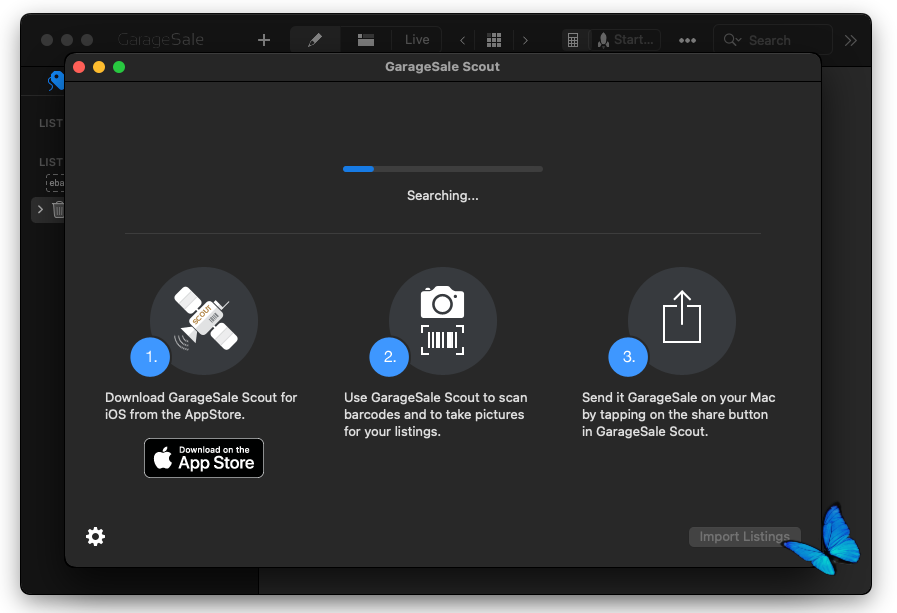Go to previous listing with the left chevron
Screen dimensions: 897x613
click(x=463, y=40)
